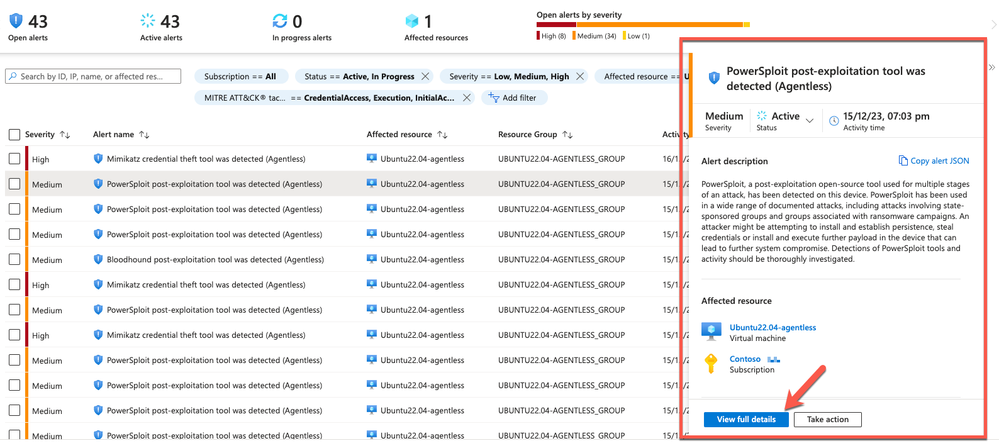Click the 0 In progress alerts count
The height and width of the screenshot is (448, 999).
pyautogui.click(x=298, y=22)
